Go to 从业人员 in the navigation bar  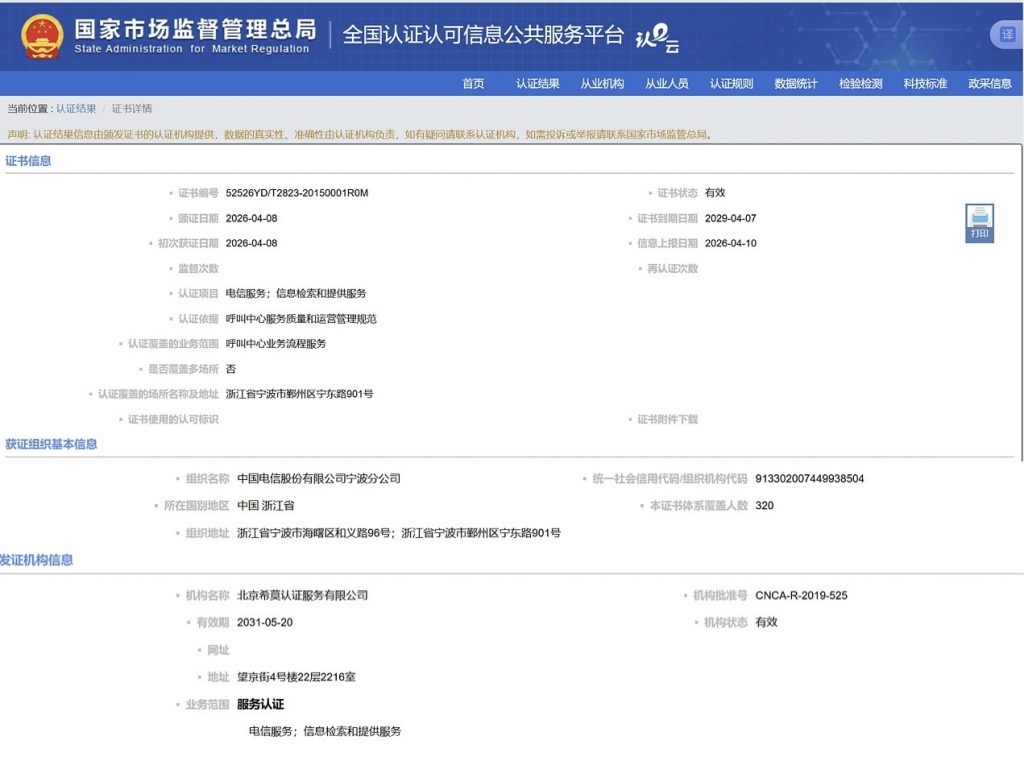pyautogui.click(x=667, y=84)
